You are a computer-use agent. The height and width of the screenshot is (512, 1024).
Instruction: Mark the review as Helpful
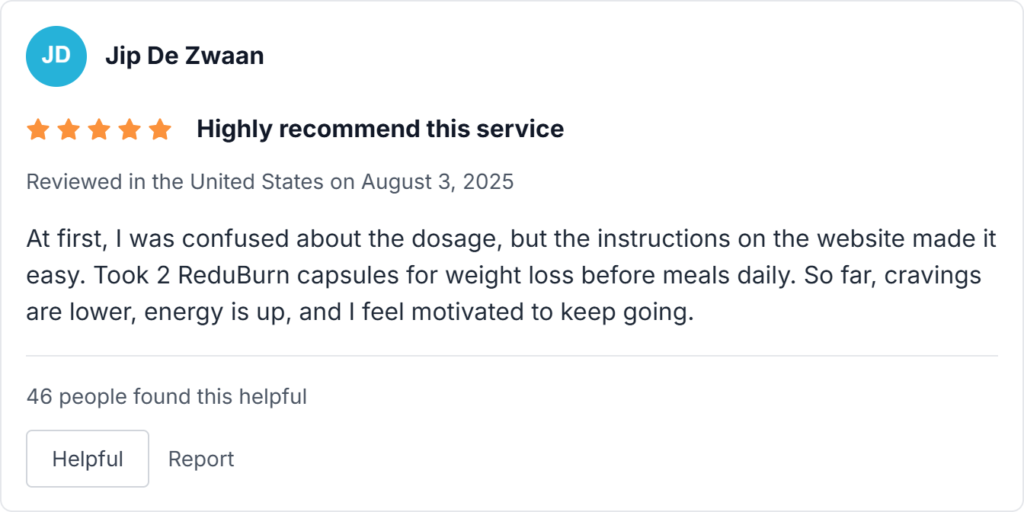click(x=87, y=459)
